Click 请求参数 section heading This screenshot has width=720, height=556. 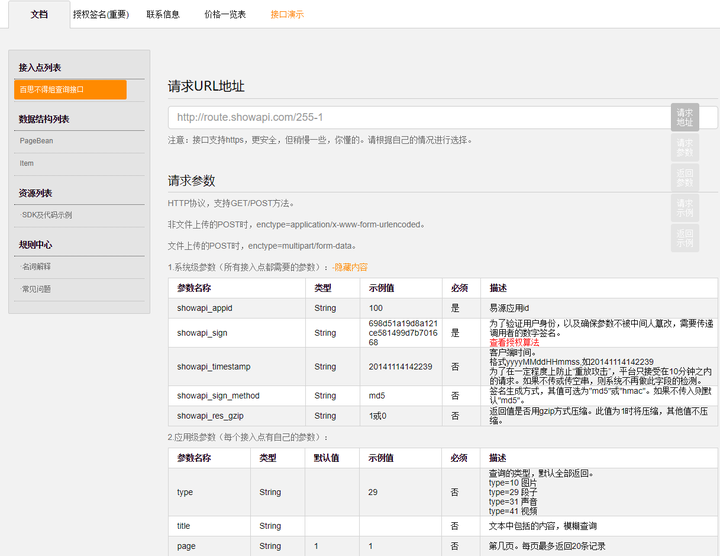(x=191, y=180)
